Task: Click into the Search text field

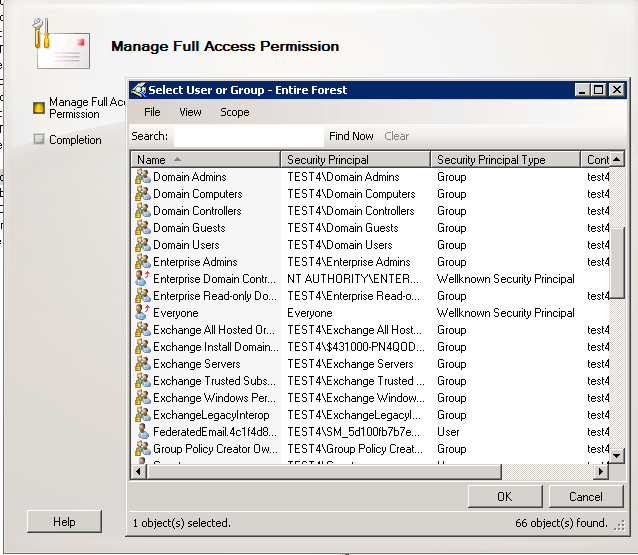Action: pos(249,136)
